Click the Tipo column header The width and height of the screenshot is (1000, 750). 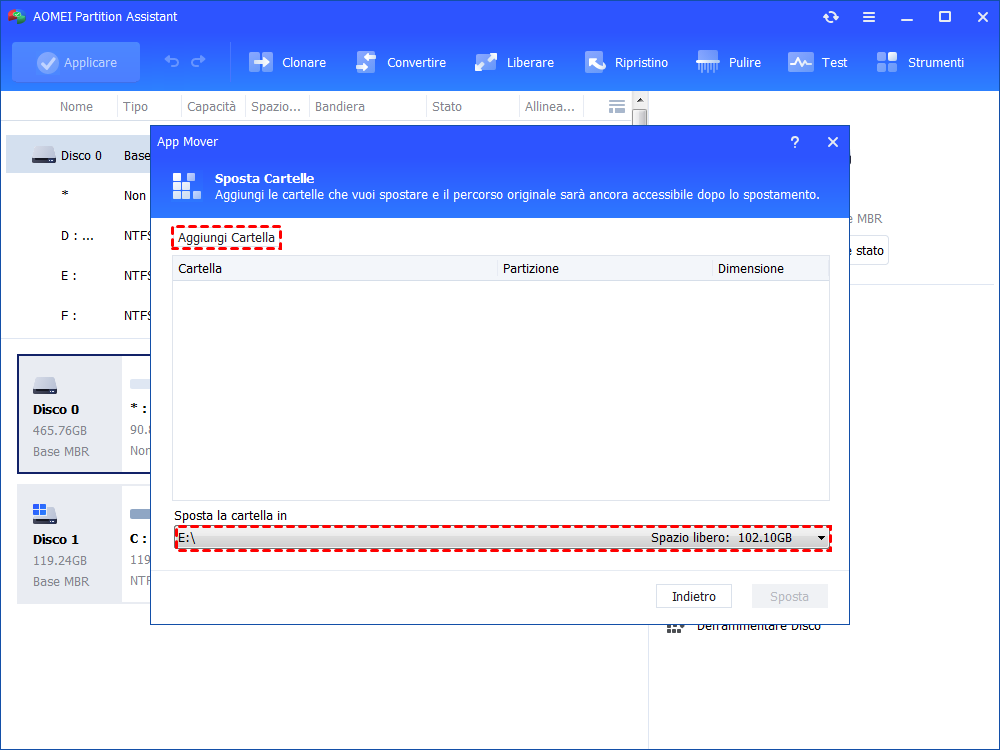(135, 107)
